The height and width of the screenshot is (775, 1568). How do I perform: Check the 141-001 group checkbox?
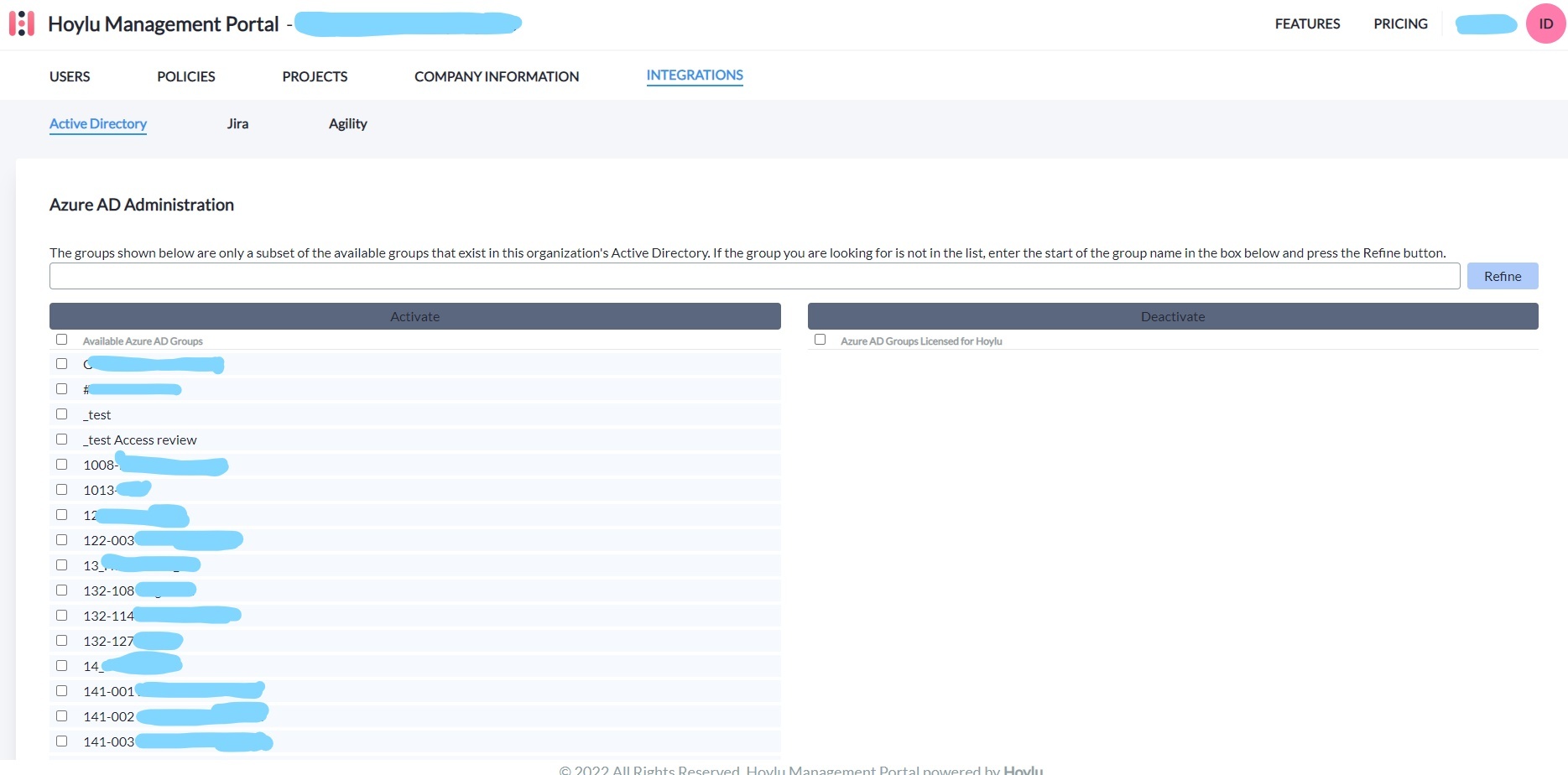(61, 691)
